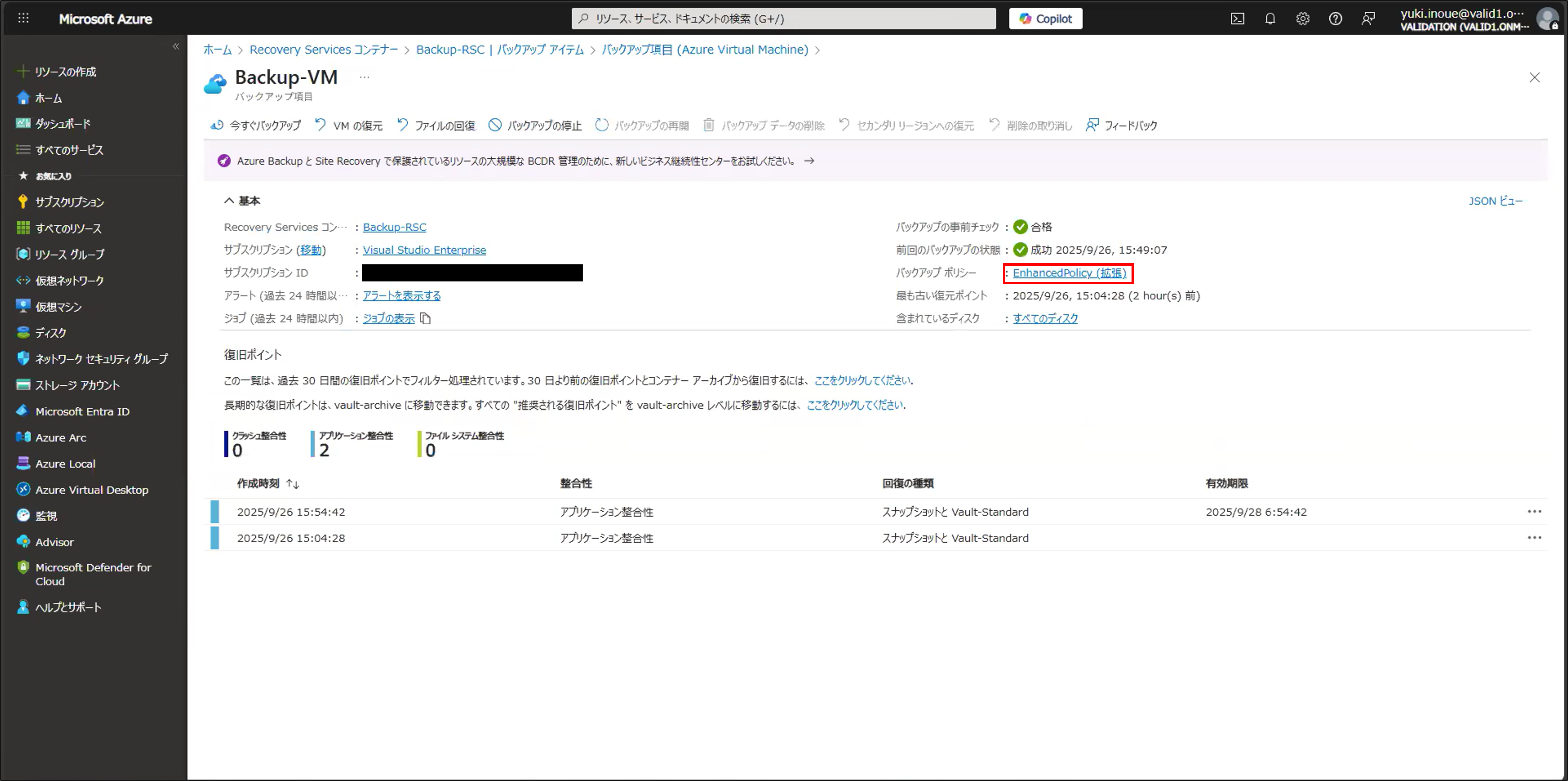Open the Azure portal menu grid icon
The height and width of the screenshot is (781, 1568).
pos(23,18)
